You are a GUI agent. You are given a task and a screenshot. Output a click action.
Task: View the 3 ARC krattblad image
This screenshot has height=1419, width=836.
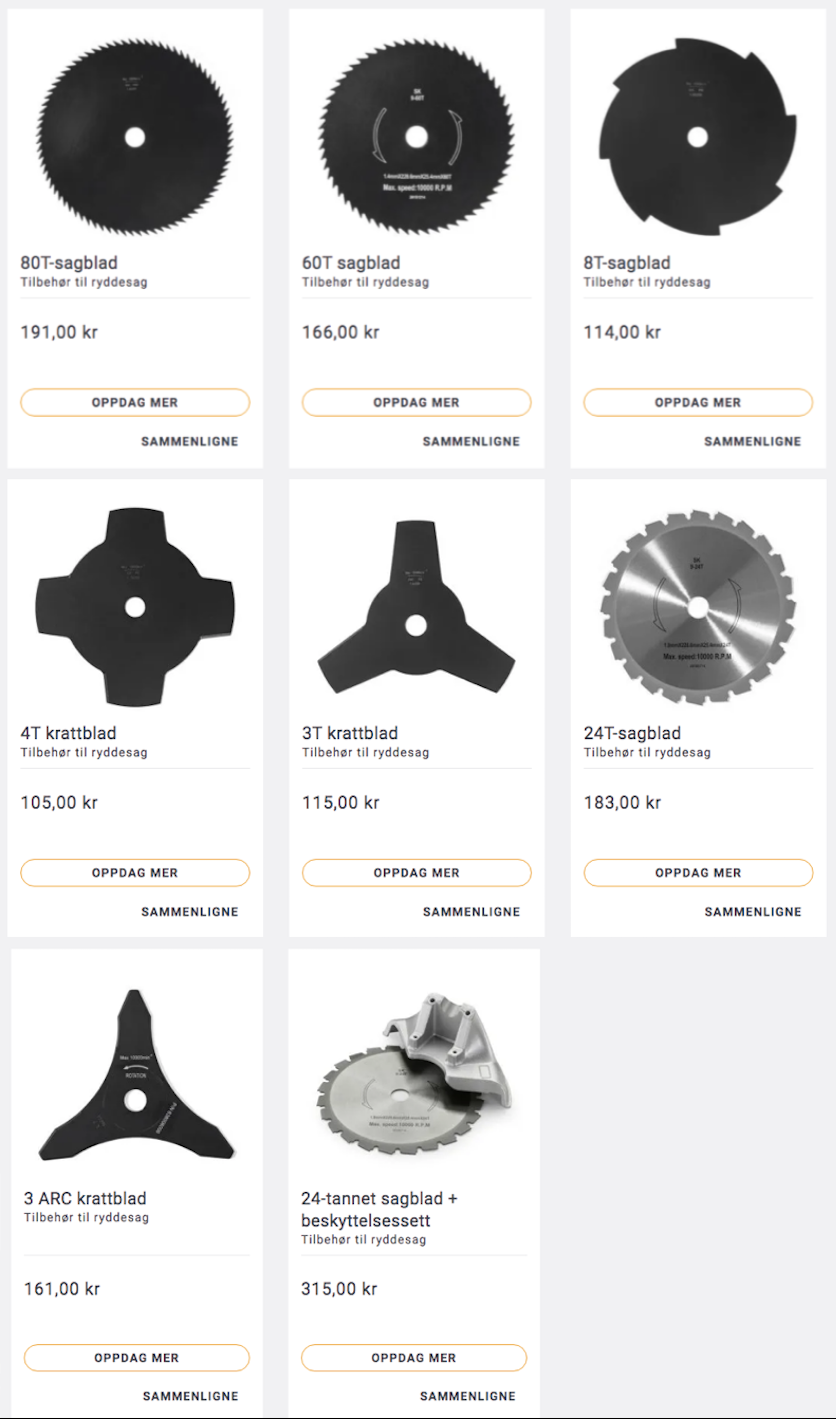click(136, 1076)
